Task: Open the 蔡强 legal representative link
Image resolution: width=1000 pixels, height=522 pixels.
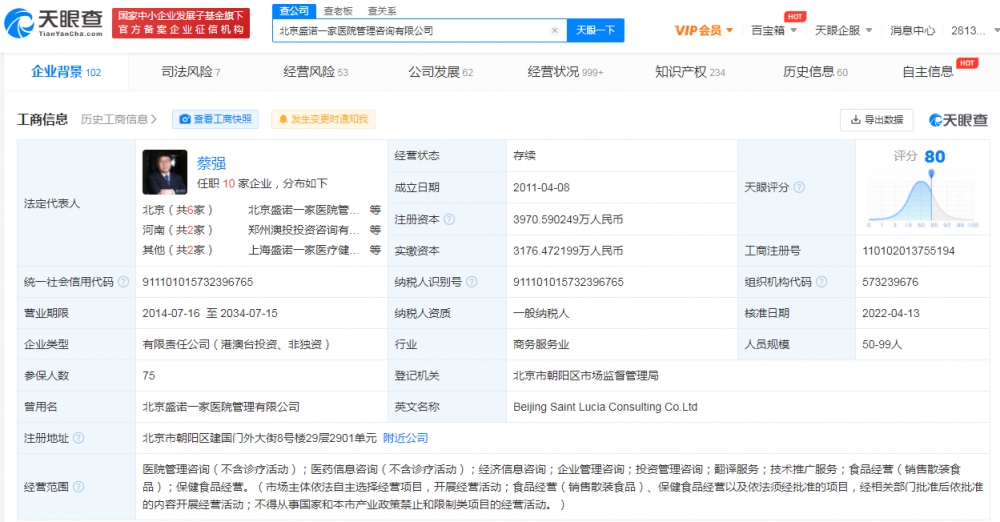Action: pyautogui.click(x=211, y=163)
